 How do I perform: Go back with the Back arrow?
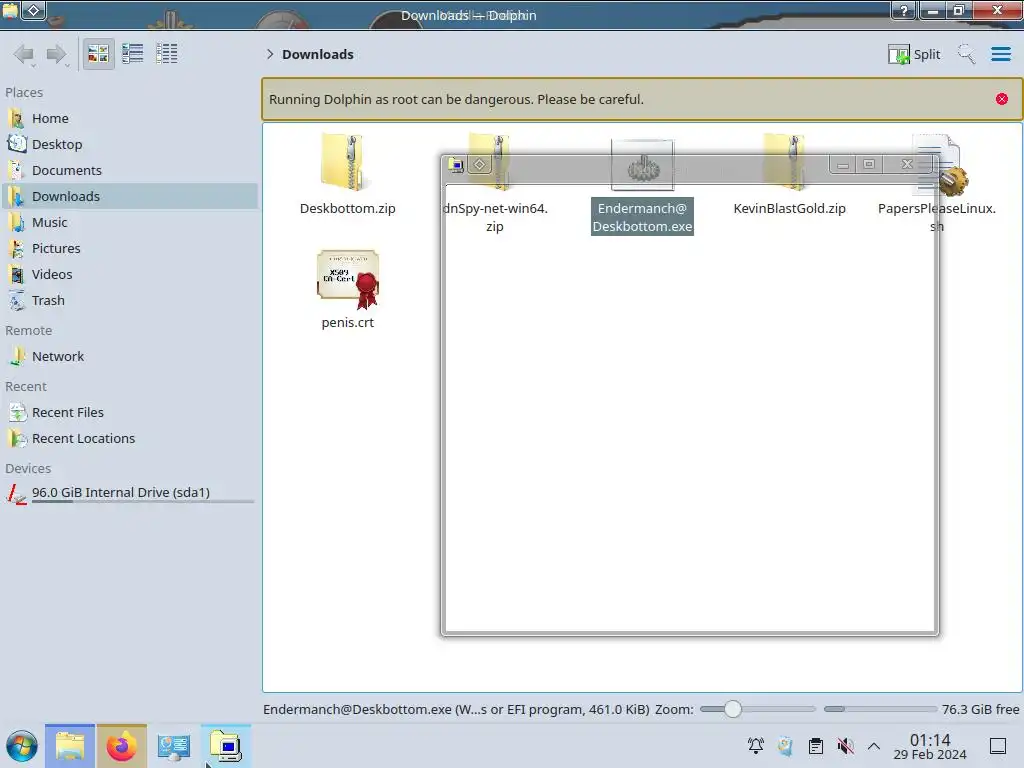pyautogui.click(x=24, y=54)
